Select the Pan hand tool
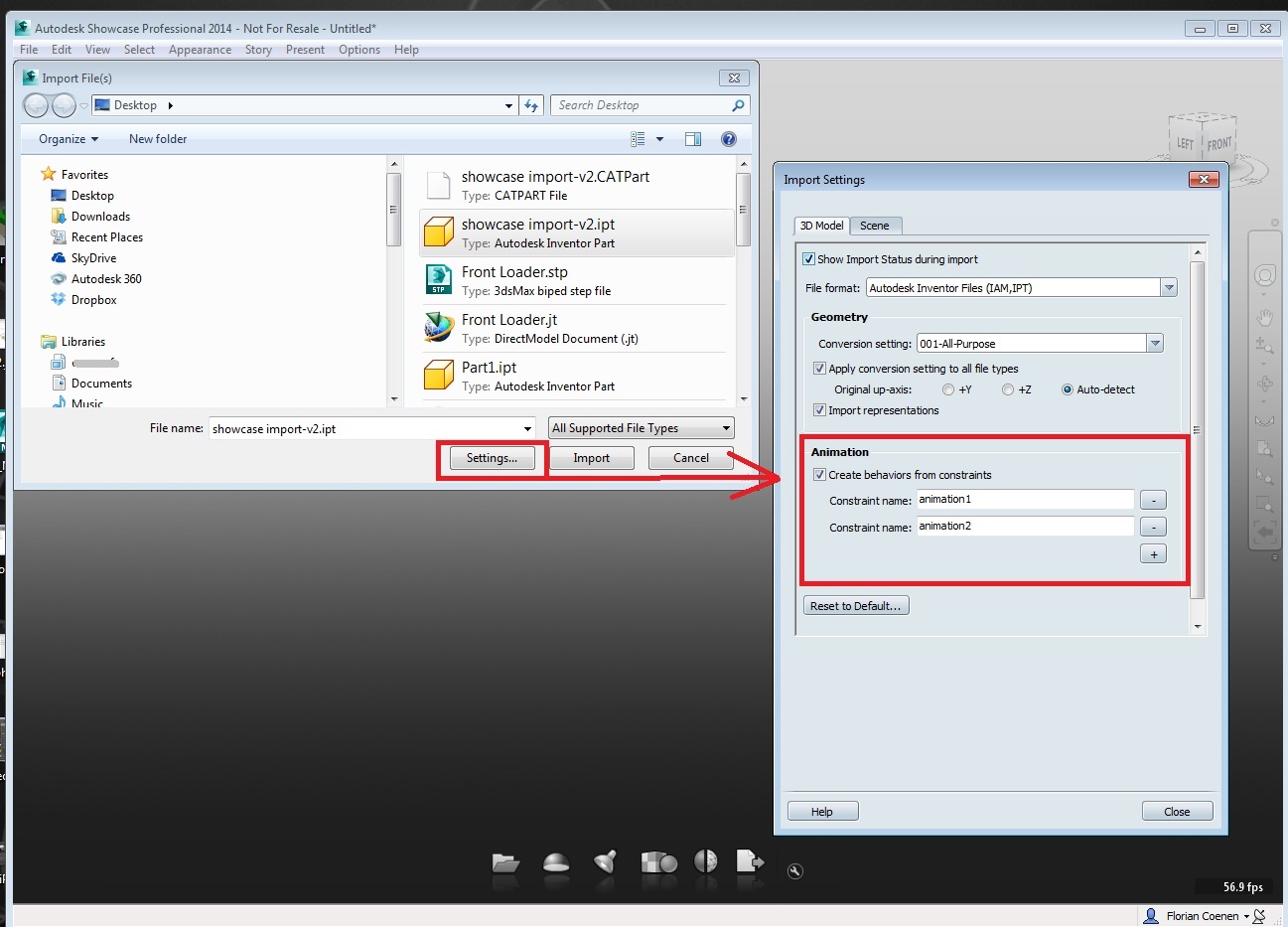The image size is (1288, 927). [x=1264, y=318]
